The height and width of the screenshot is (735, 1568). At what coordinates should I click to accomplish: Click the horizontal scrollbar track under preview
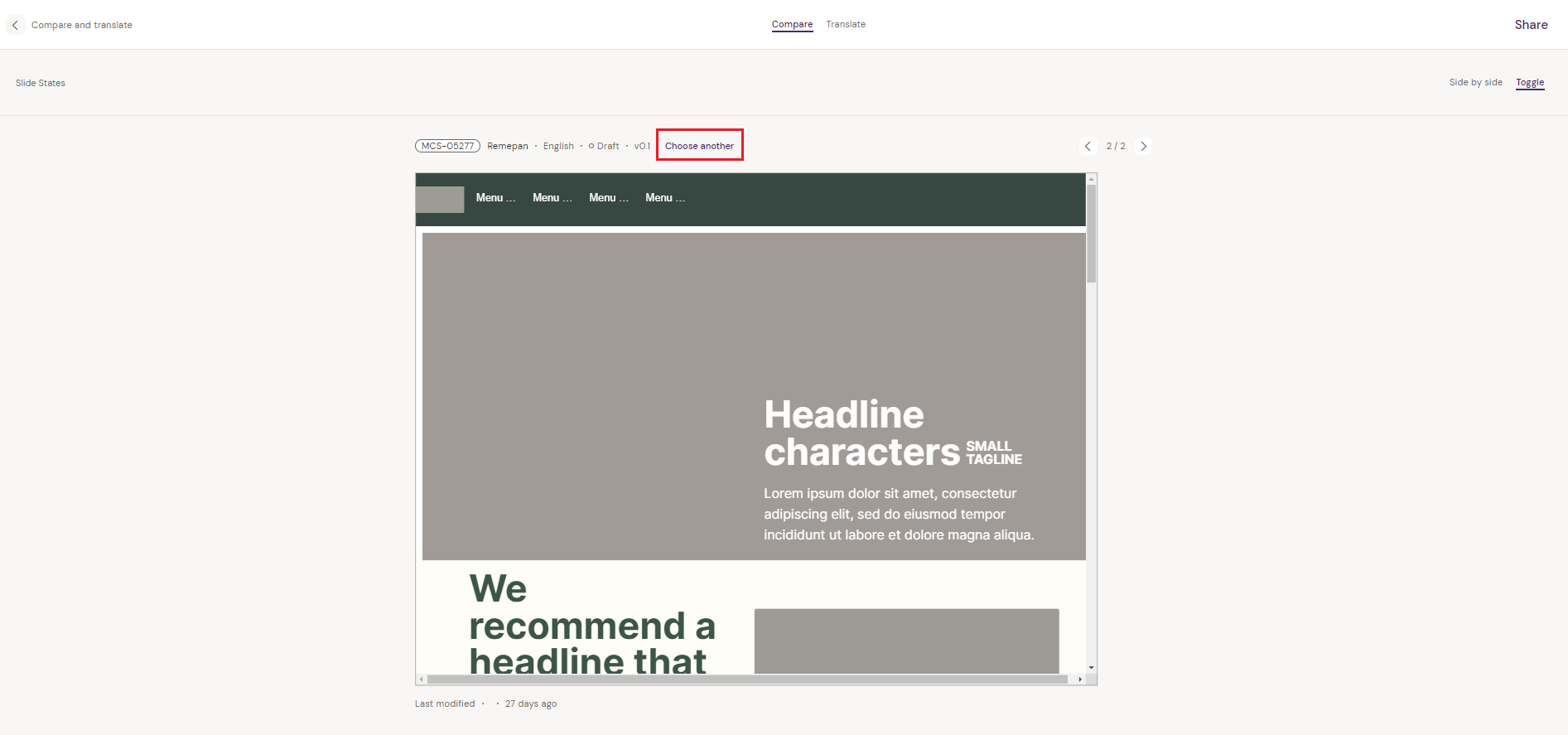coord(745,679)
